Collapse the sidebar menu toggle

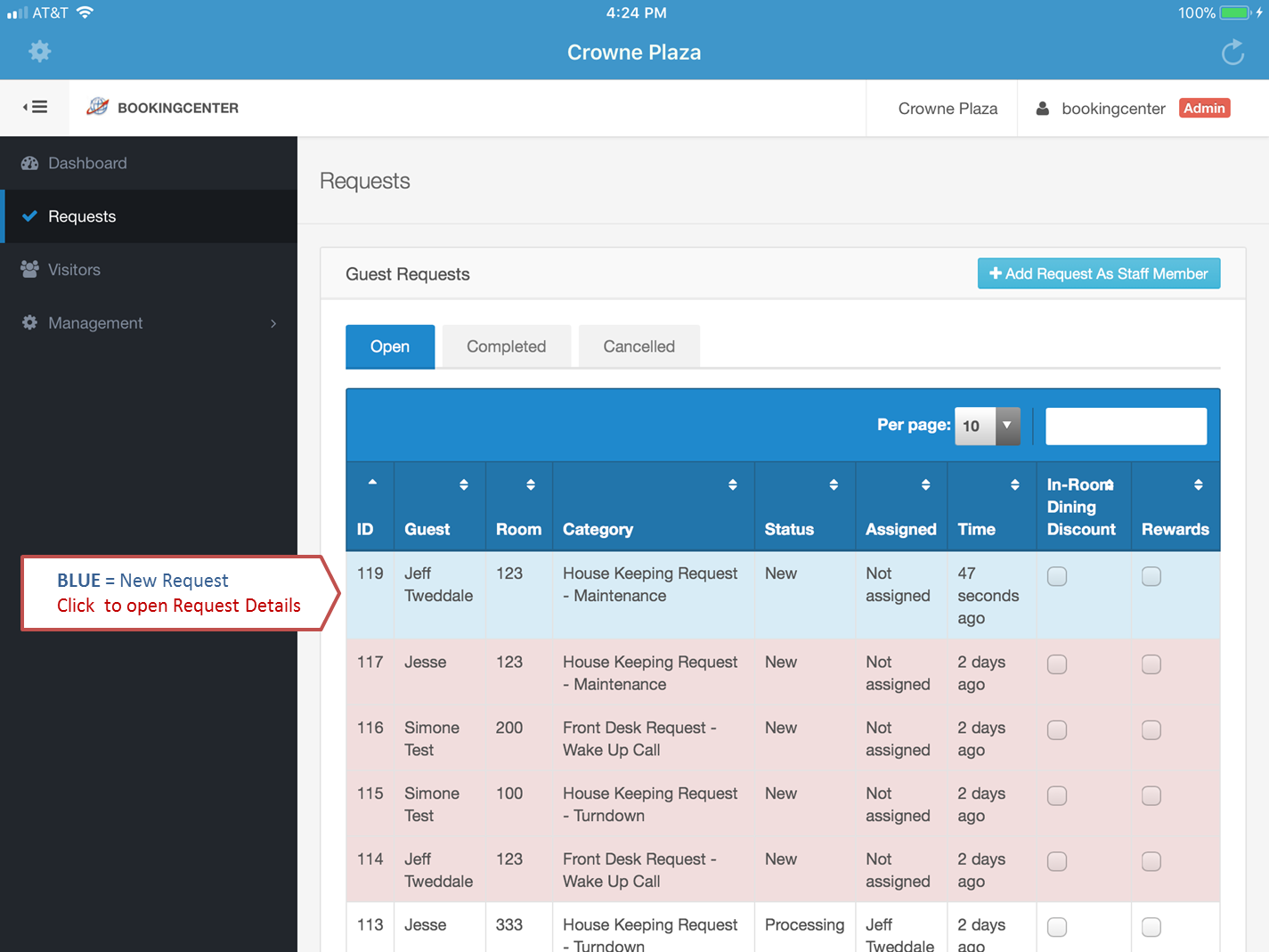point(36,107)
